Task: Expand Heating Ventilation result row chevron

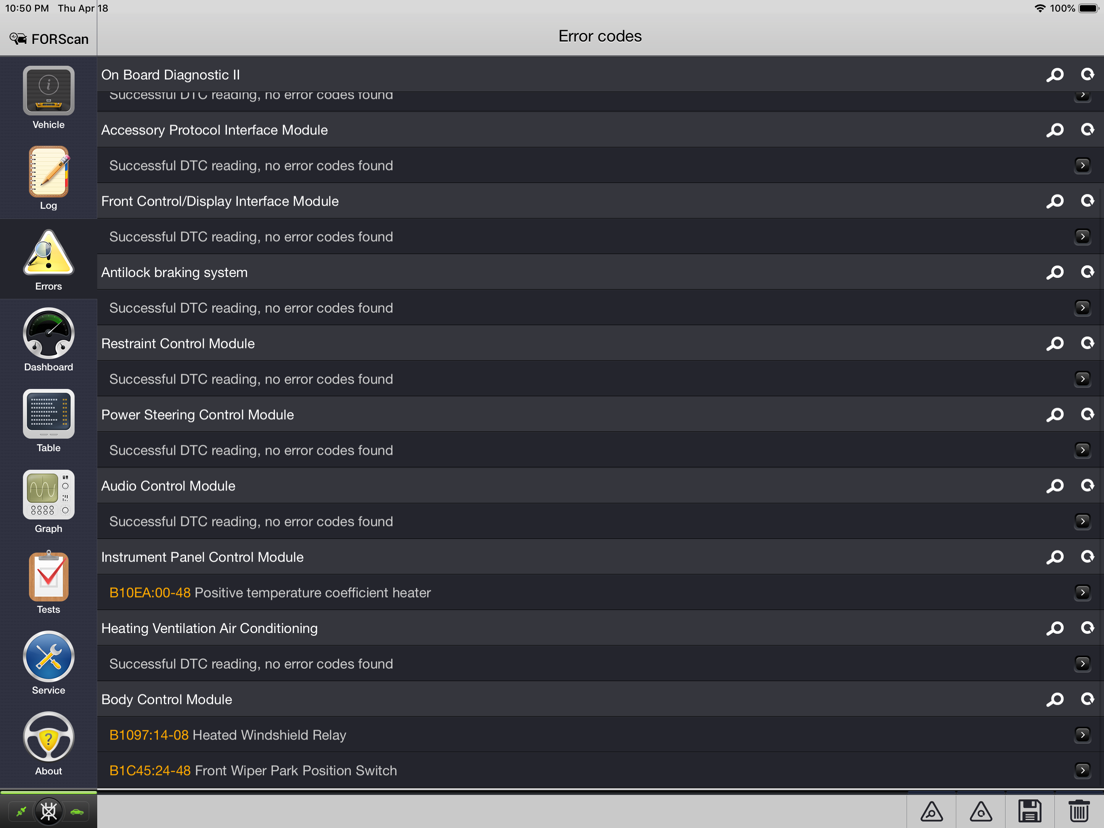Action: pos(1082,663)
